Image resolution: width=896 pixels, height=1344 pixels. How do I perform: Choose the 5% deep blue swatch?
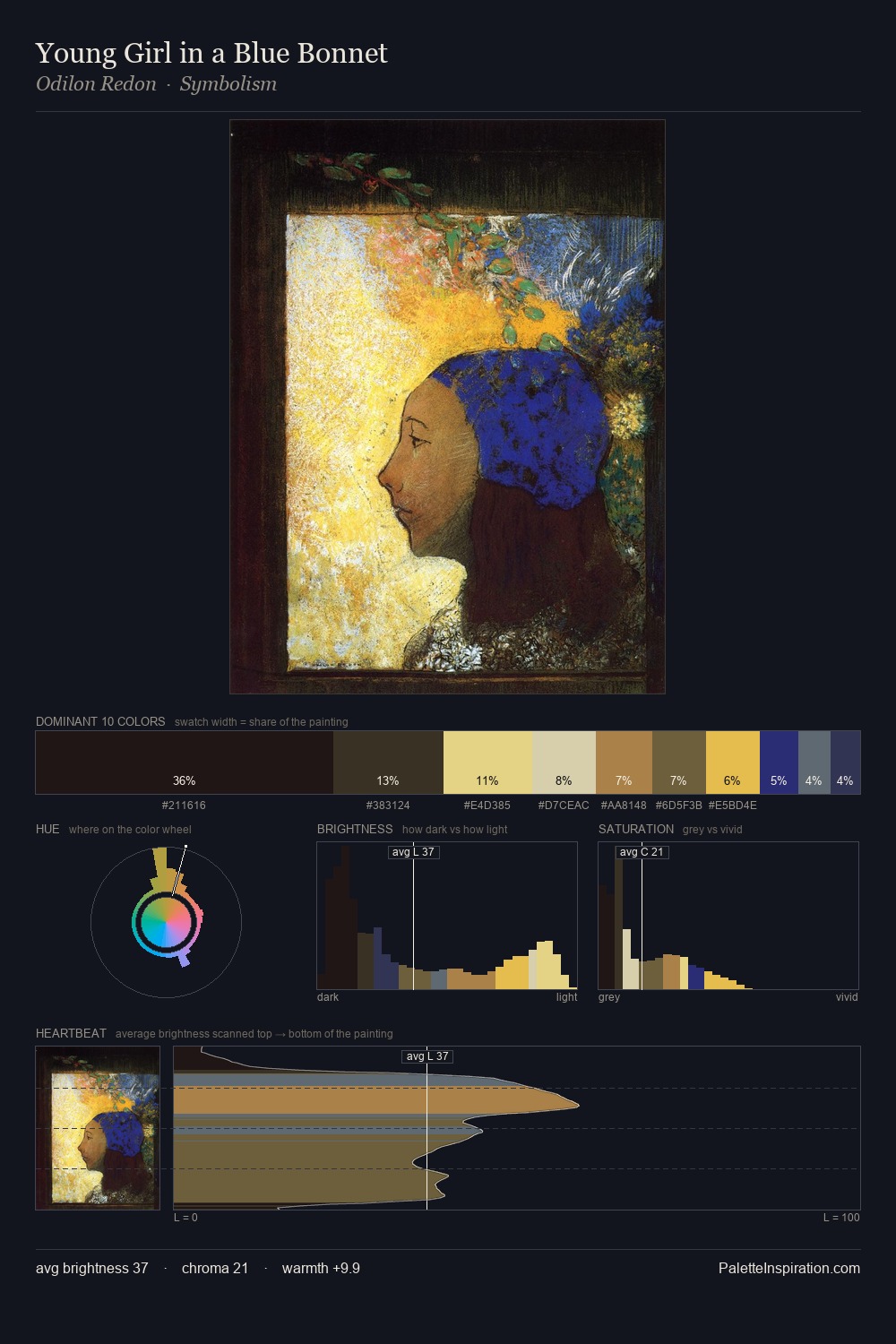point(779,762)
